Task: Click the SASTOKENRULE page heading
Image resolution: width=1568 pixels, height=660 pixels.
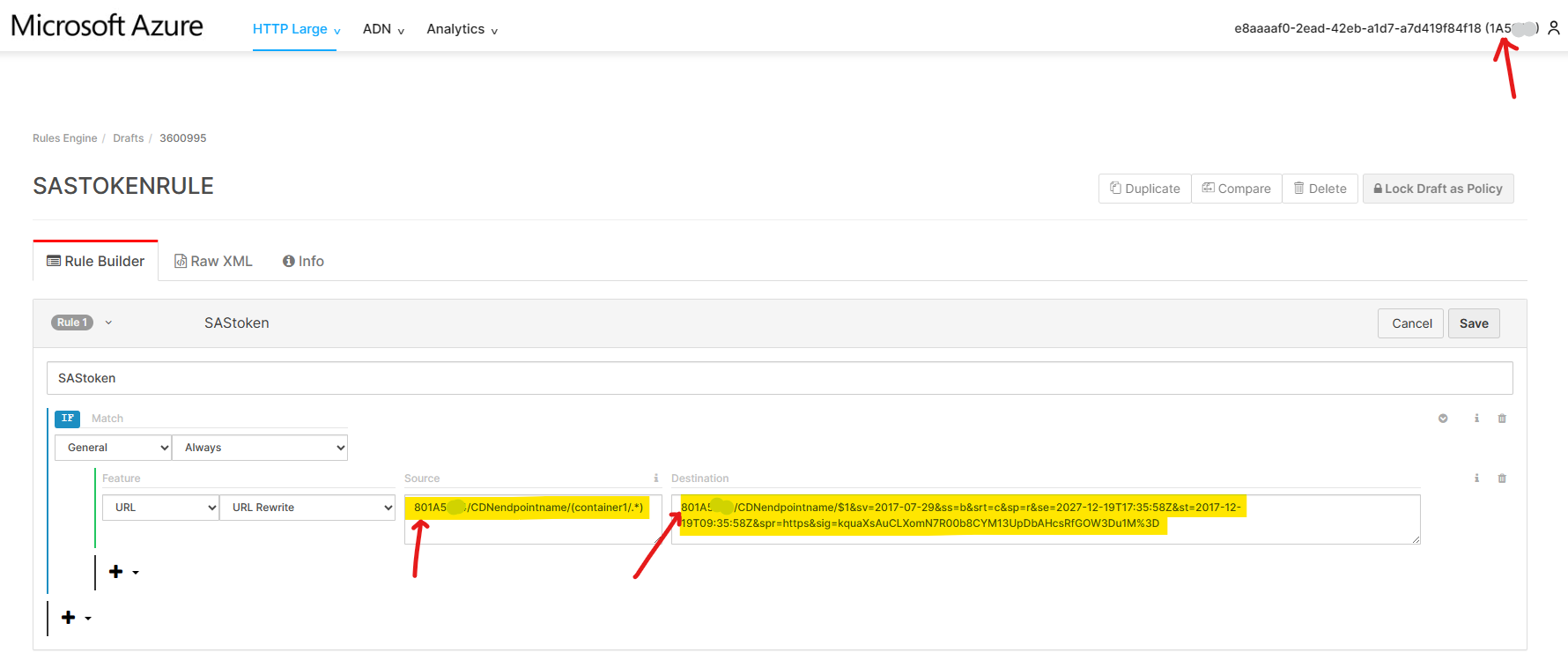Action: coord(123,186)
